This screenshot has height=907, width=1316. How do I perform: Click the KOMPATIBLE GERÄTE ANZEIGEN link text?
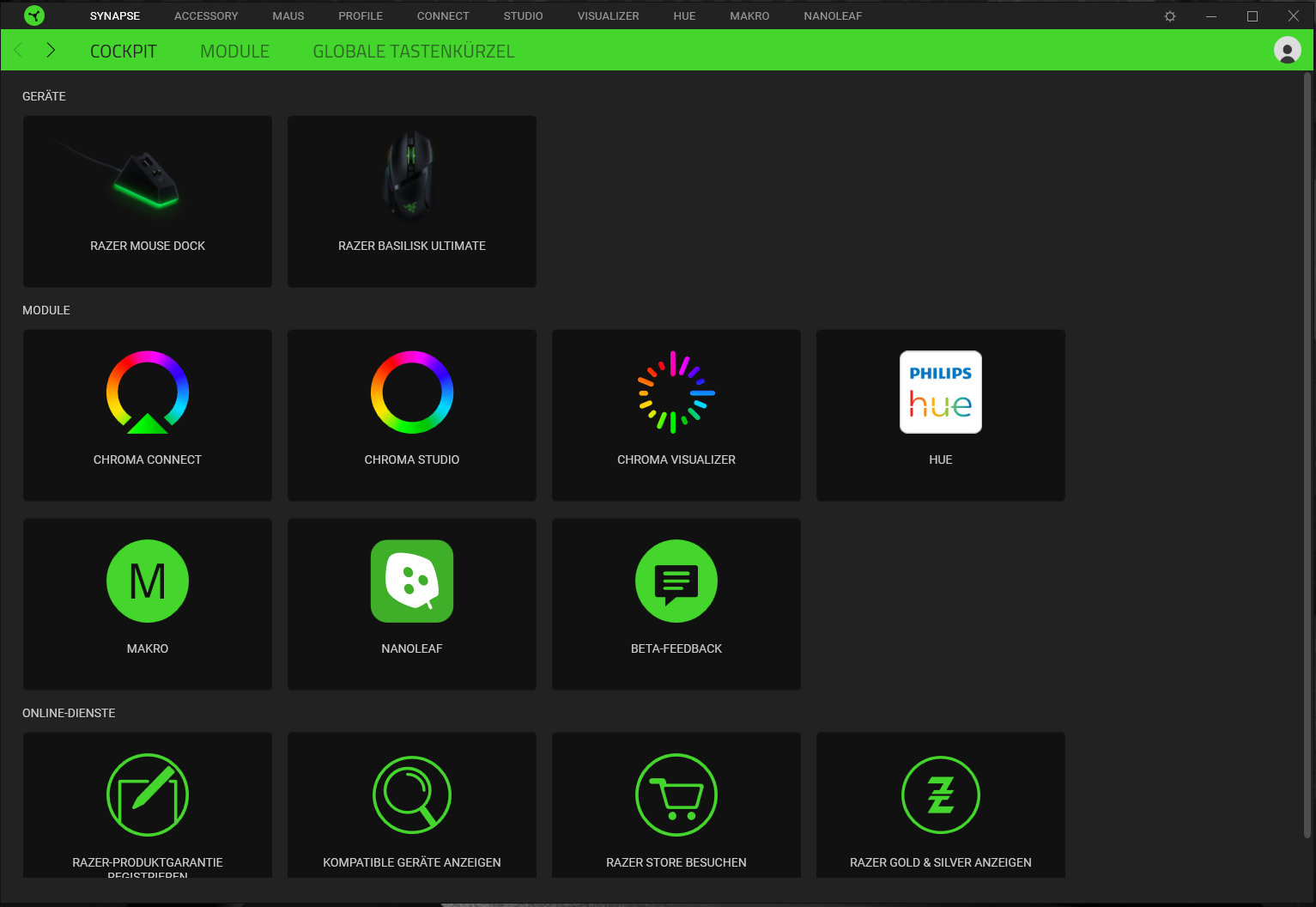click(412, 862)
